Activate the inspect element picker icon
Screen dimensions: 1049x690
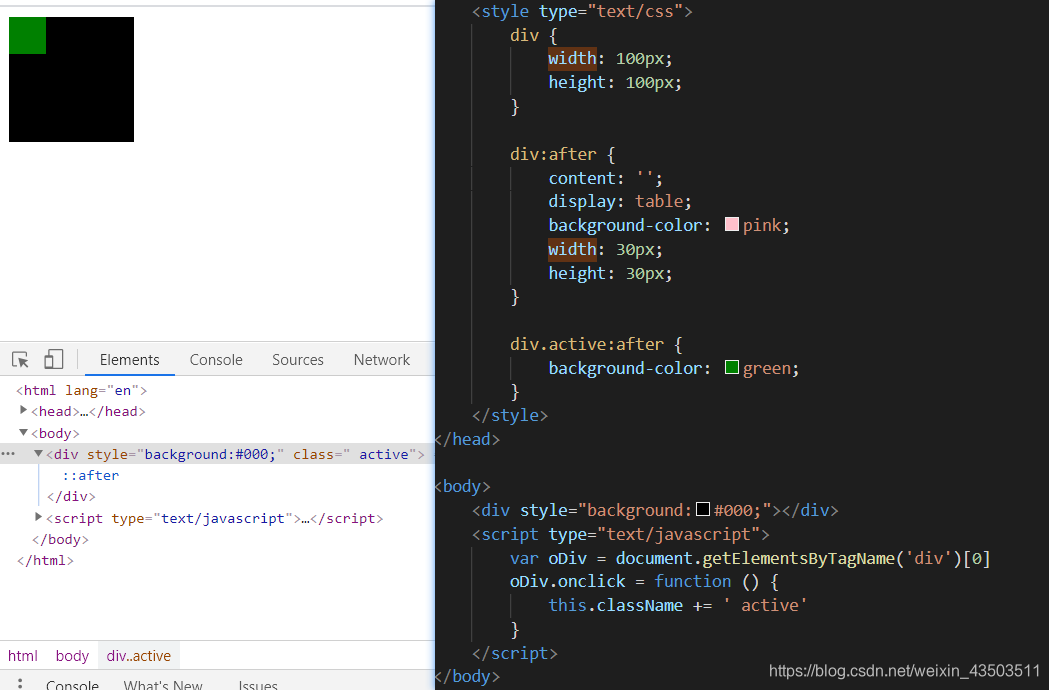pos(20,360)
